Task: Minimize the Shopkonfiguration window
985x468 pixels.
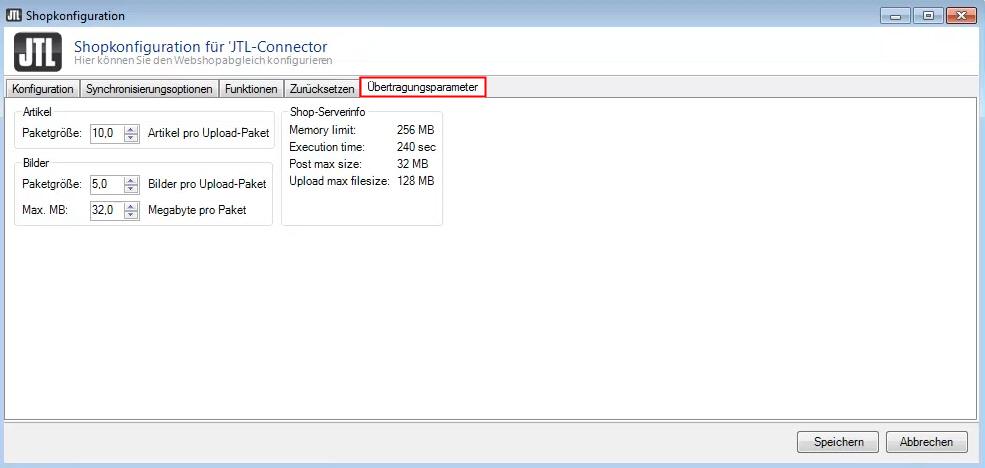Action: pyautogui.click(x=895, y=15)
